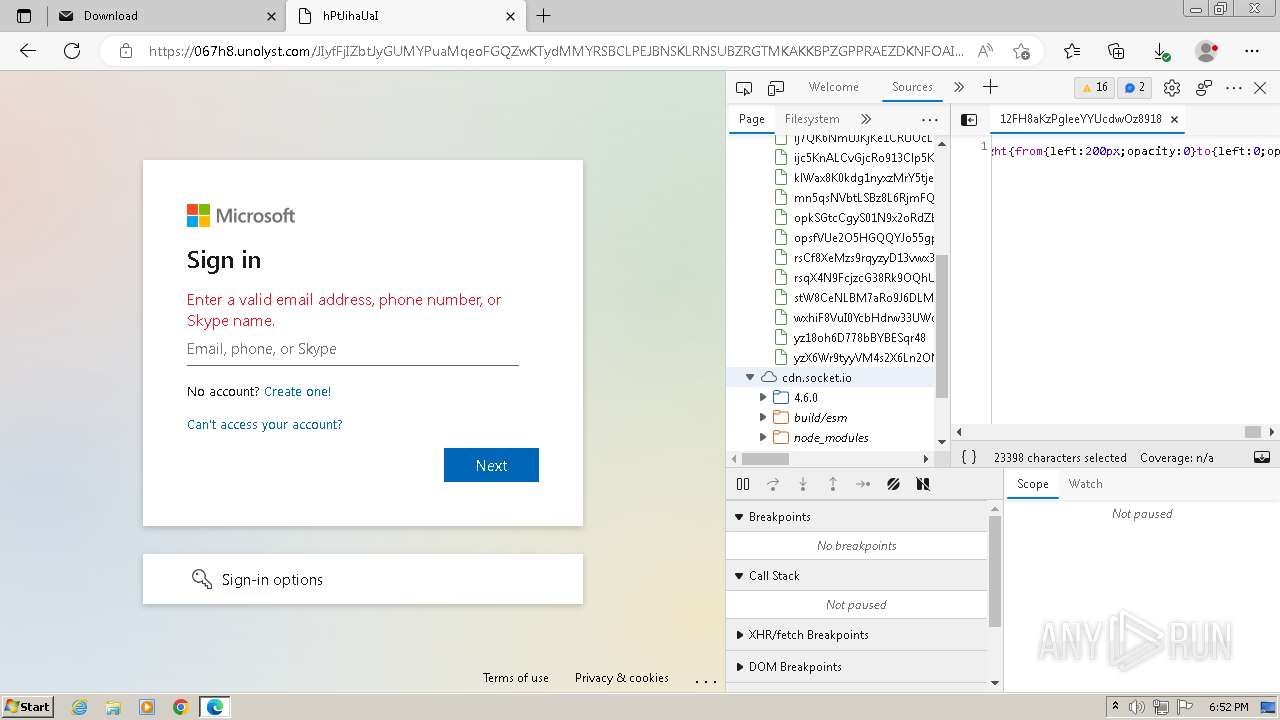Show more DevTools tabs chevron
The image size is (1280, 720).
pyautogui.click(x=959, y=87)
